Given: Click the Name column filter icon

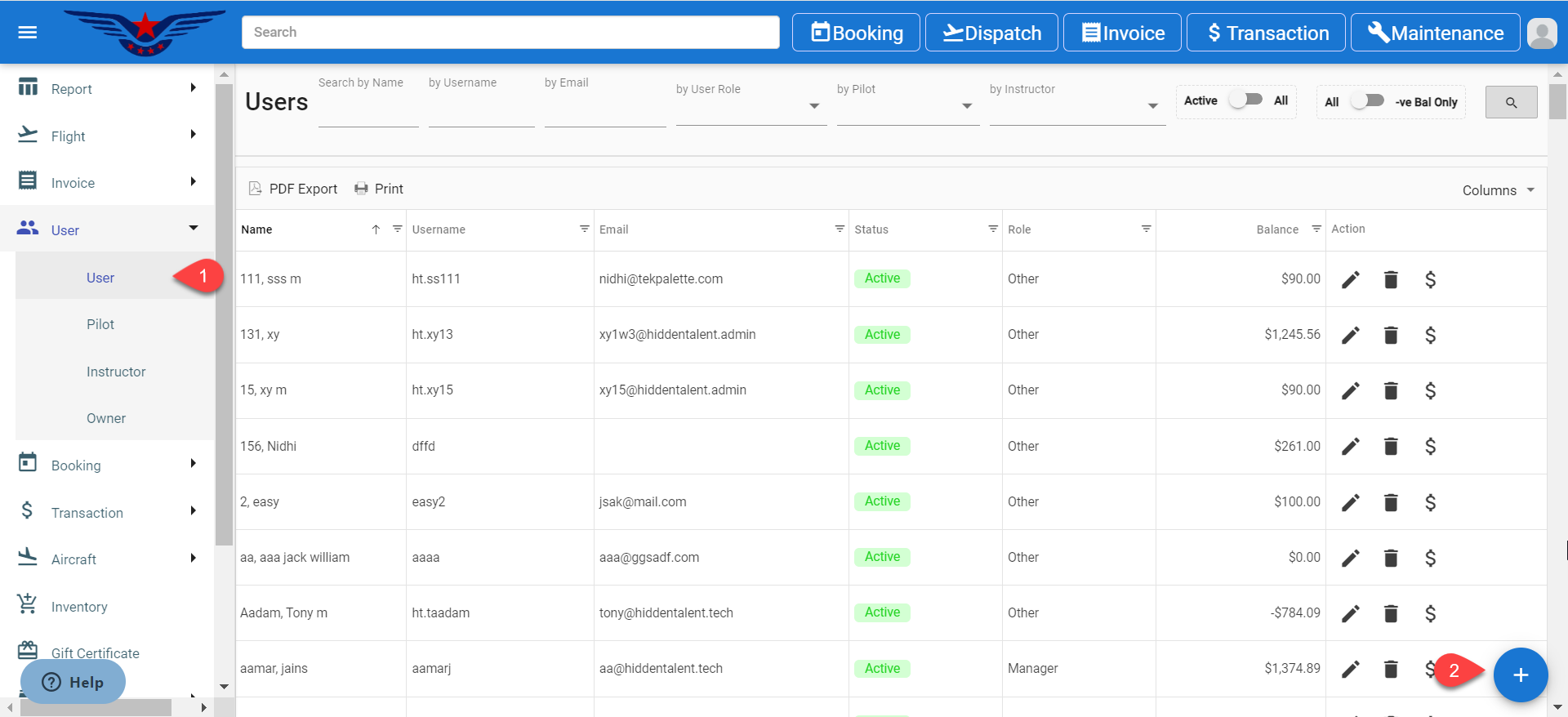Looking at the screenshot, I should pos(398,229).
